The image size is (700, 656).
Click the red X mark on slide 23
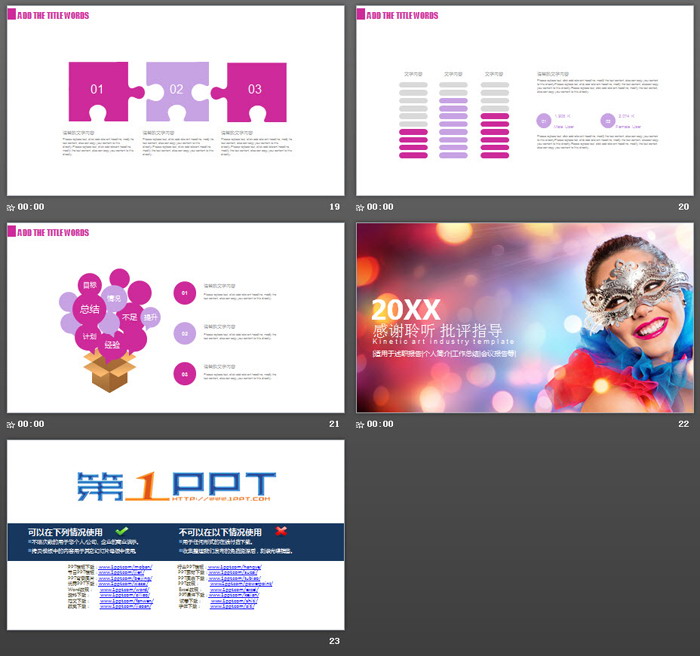tap(282, 531)
